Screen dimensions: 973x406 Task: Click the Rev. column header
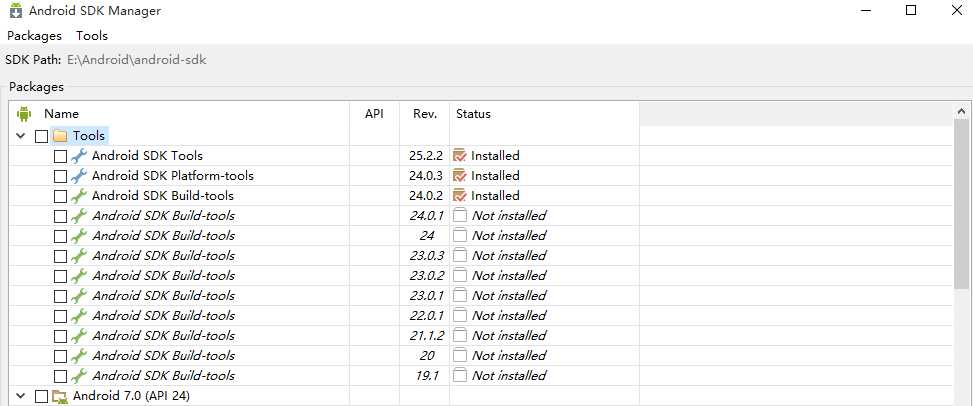pos(424,114)
